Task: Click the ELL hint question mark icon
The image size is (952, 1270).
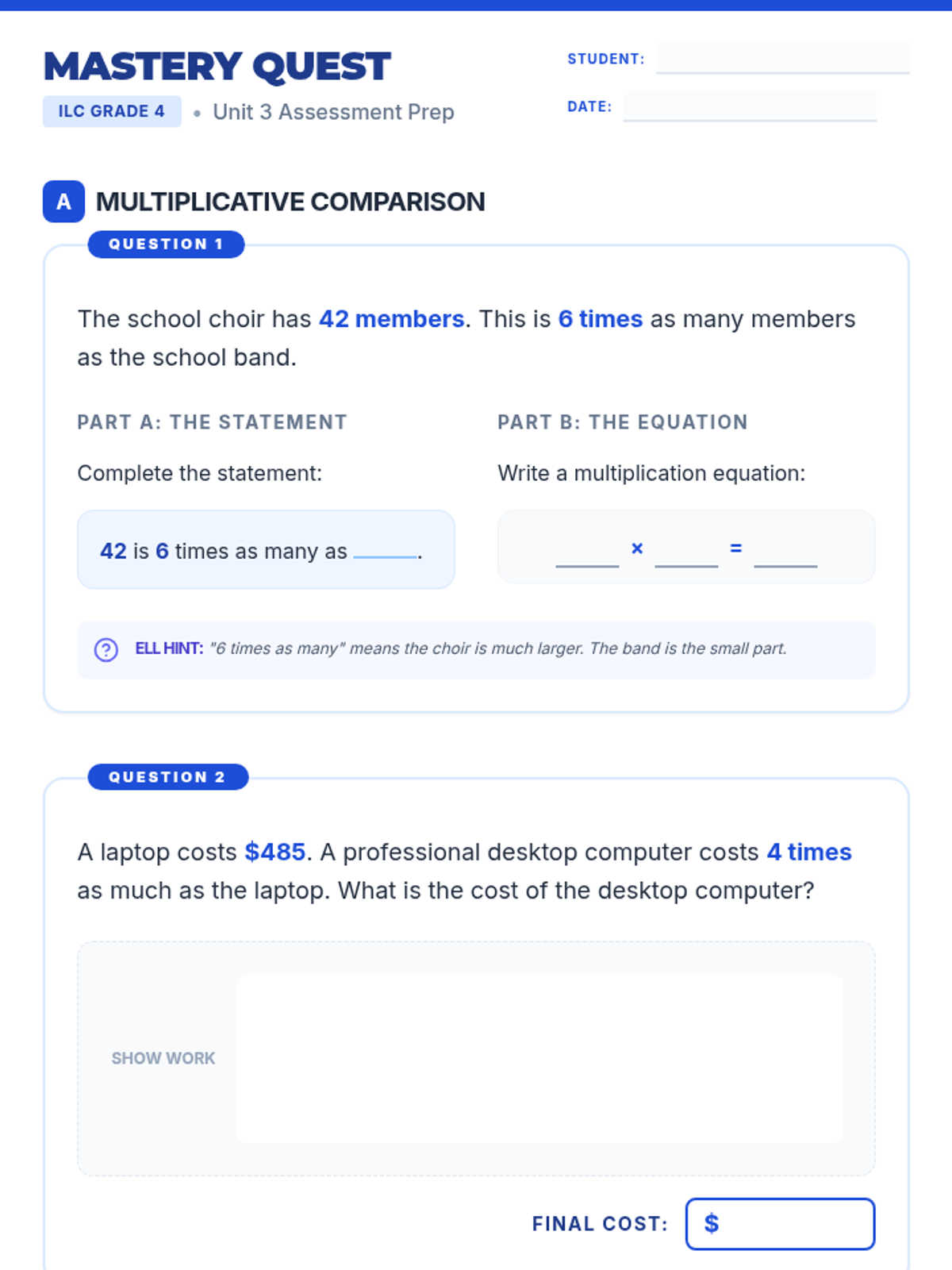Action: 106,650
